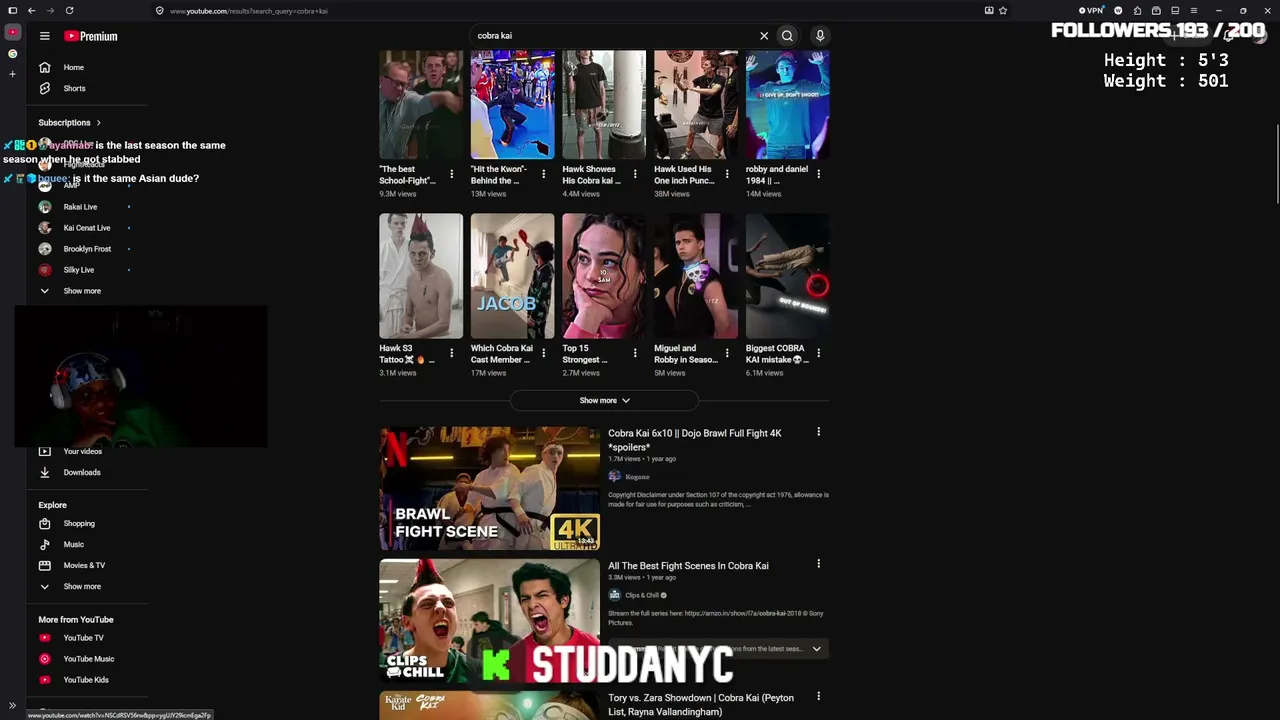Play the 'Which Cobra Kai Cast Member' short thumbnail
Image resolution: width=1280 pixels, height=720 pixels.
tap(512, 276)
